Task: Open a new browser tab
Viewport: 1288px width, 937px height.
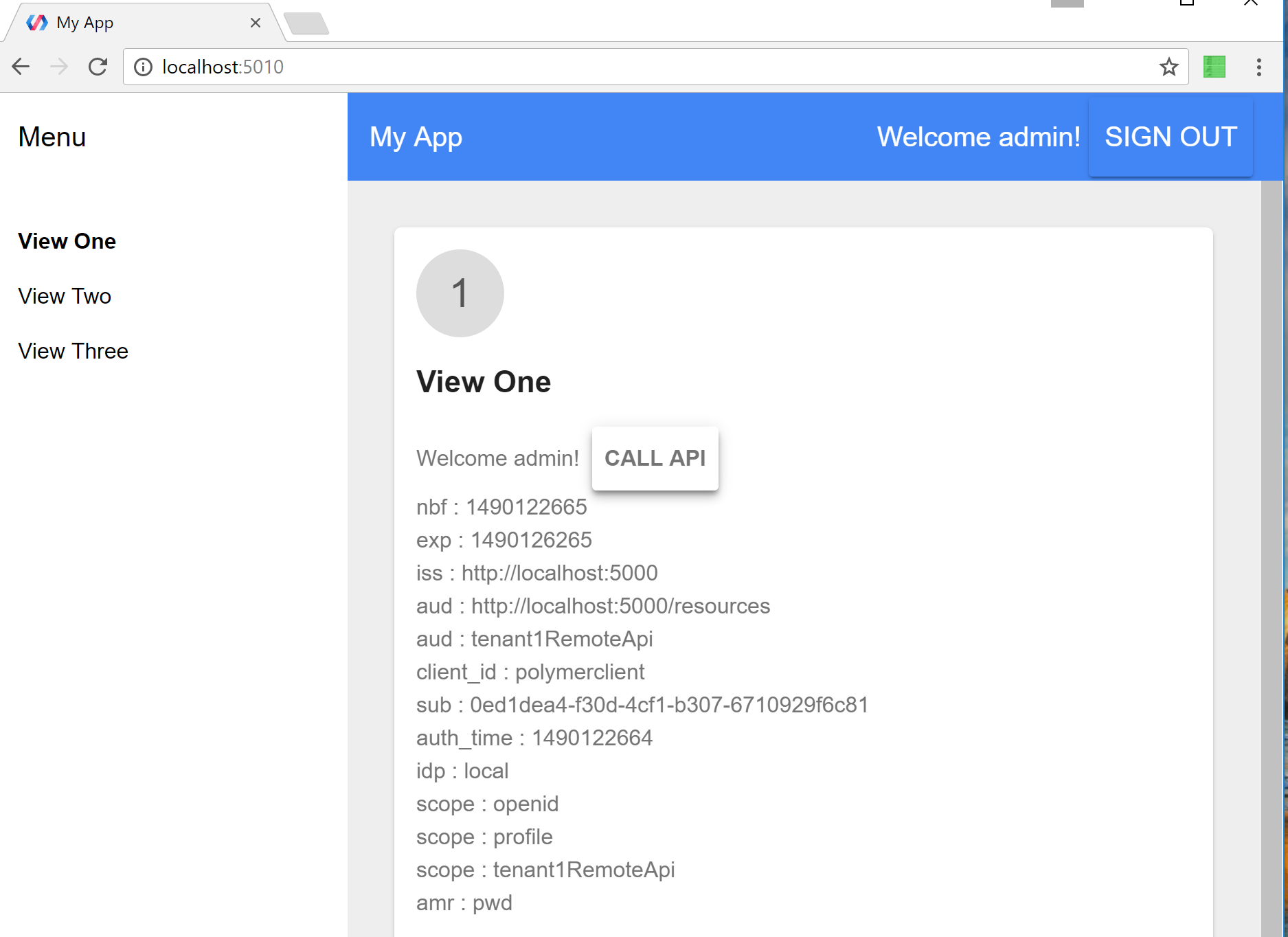Action: tap(307, 23)
